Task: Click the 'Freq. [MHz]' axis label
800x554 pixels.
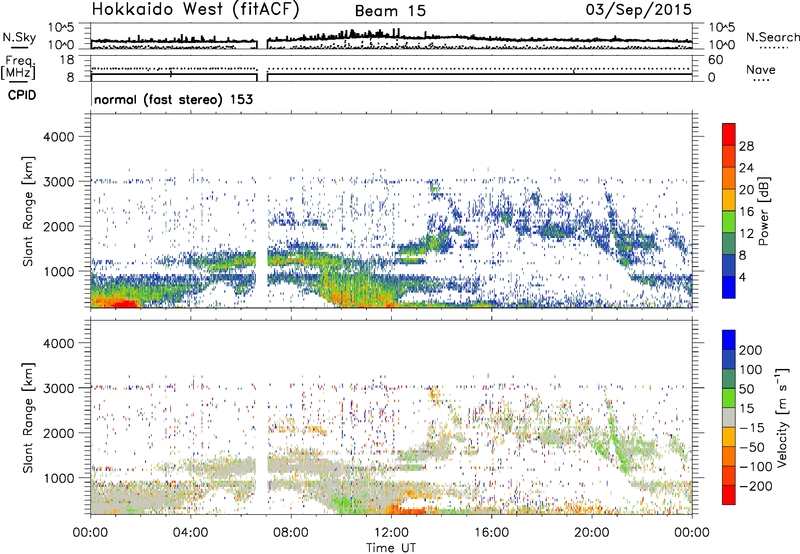Action: click(x=18, y=68)
